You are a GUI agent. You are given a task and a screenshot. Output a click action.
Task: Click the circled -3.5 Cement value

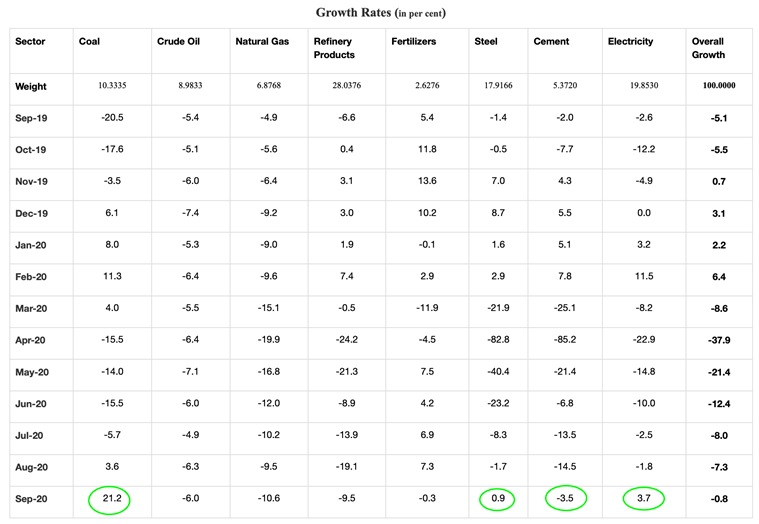point(567,497)
